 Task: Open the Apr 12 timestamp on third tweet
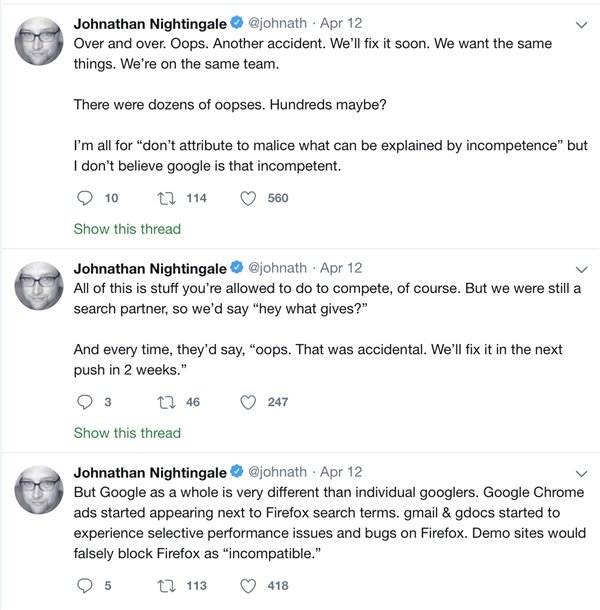[x=340, y=472]
